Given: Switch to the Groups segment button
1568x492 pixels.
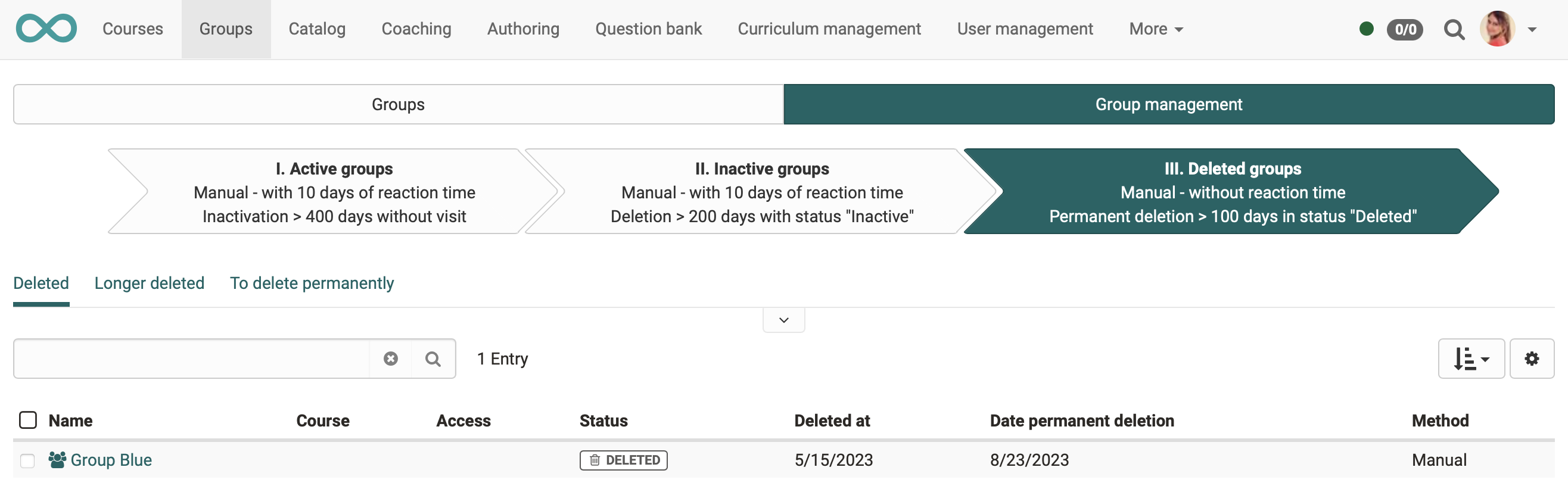Looking at the screenshot, I should click(x=398, y=104).
